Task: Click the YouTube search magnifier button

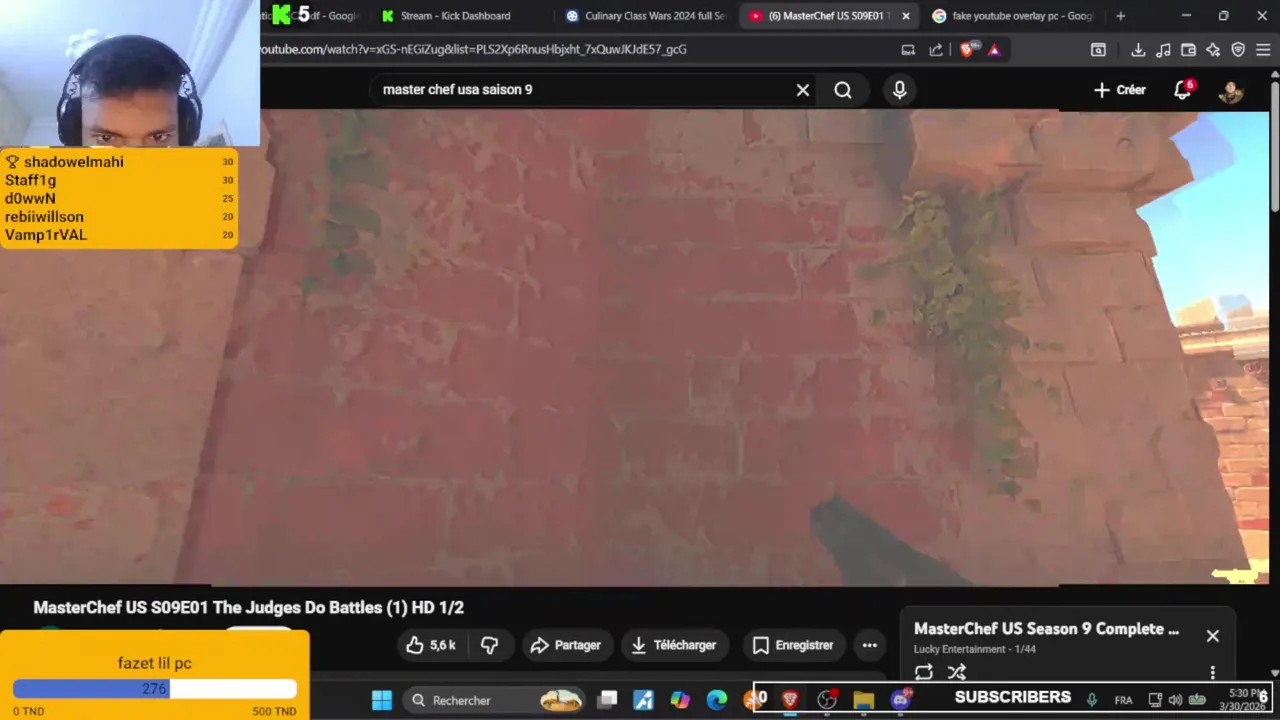Action: point(843,90)
